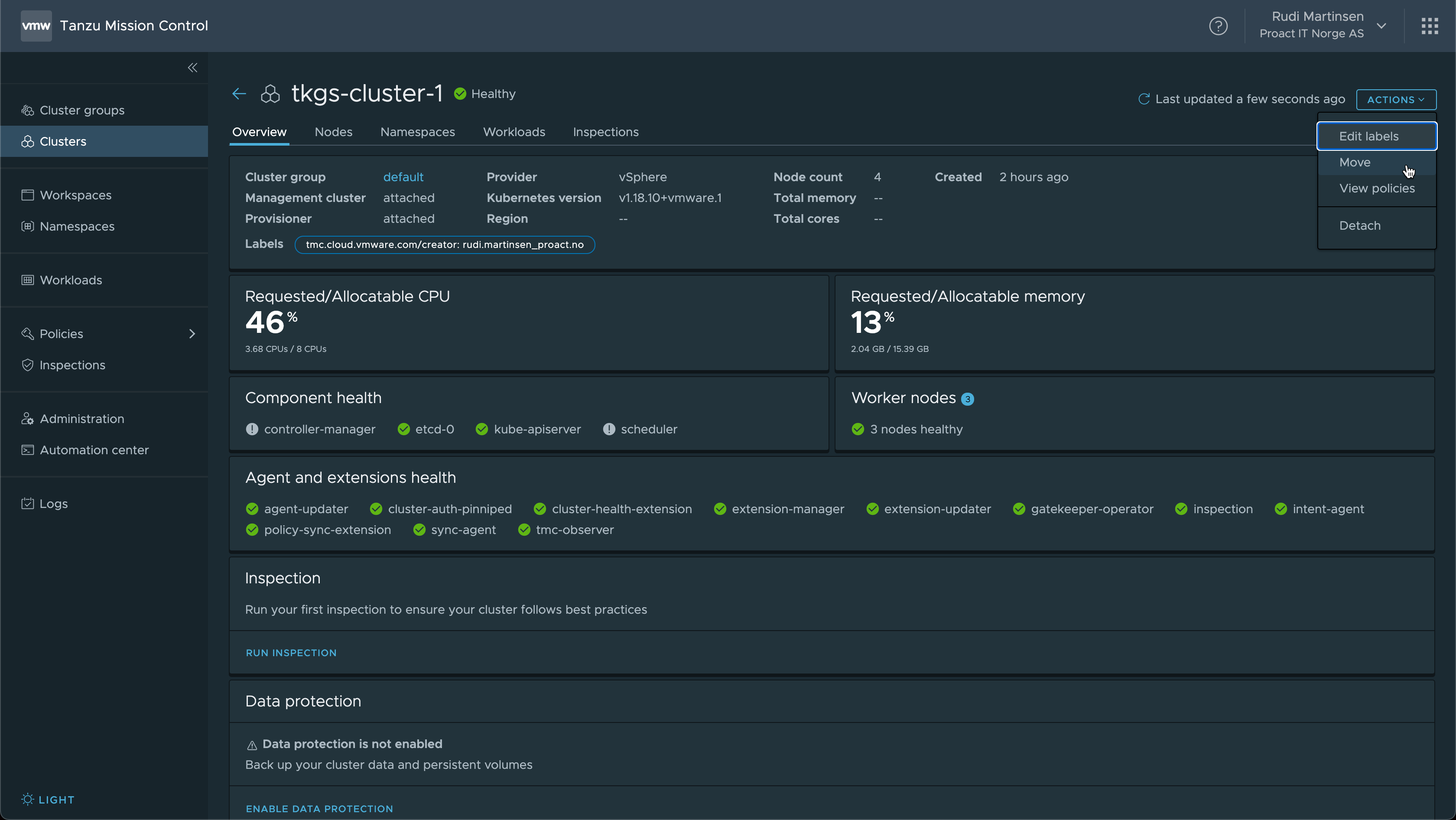This screenshot has width=1456, height=820.
Task: Open Workloads in the sidebar
Action: coord(104,280)
